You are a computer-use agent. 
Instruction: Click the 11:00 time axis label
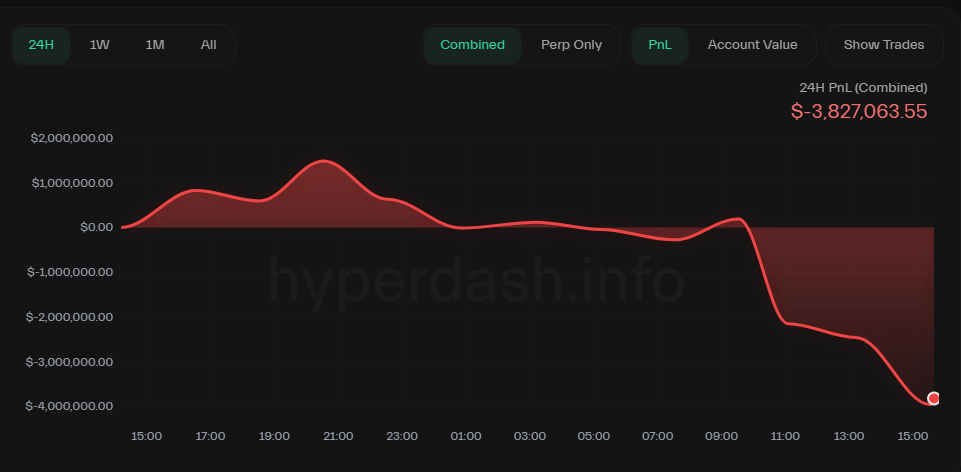(x=785, y=436)
